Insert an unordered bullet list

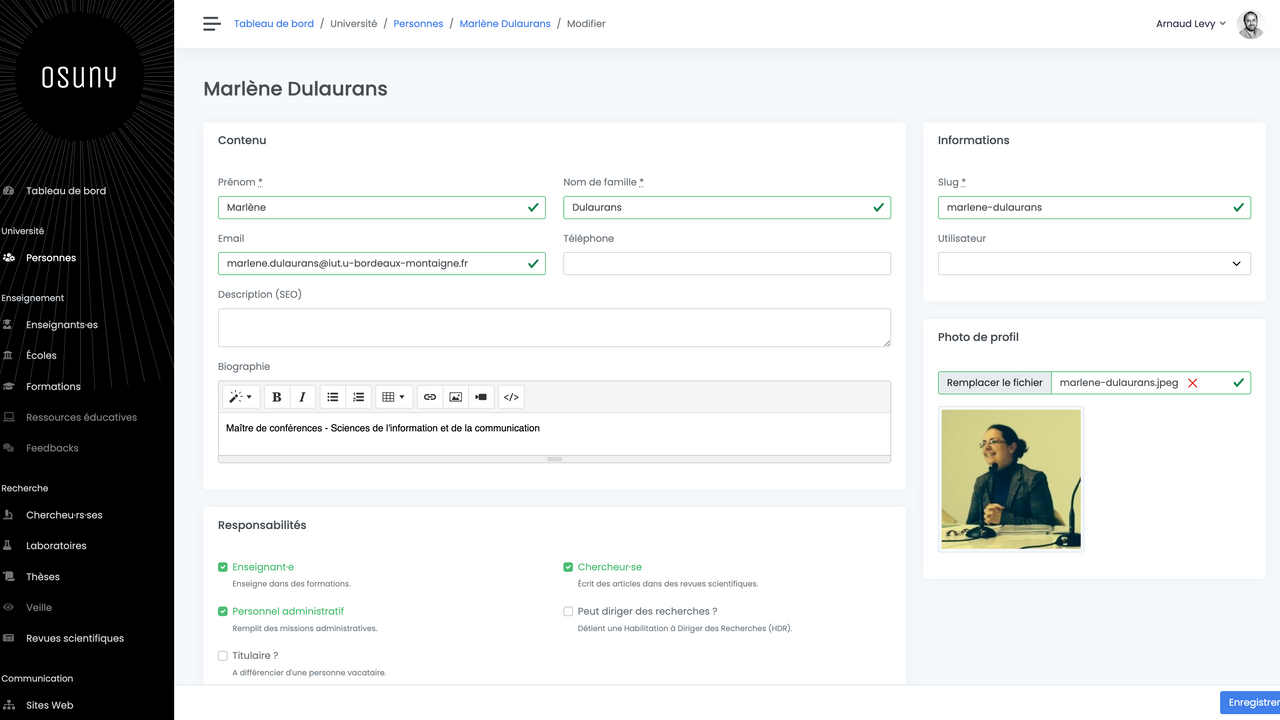pyautogui.click(x=333, y=397)
